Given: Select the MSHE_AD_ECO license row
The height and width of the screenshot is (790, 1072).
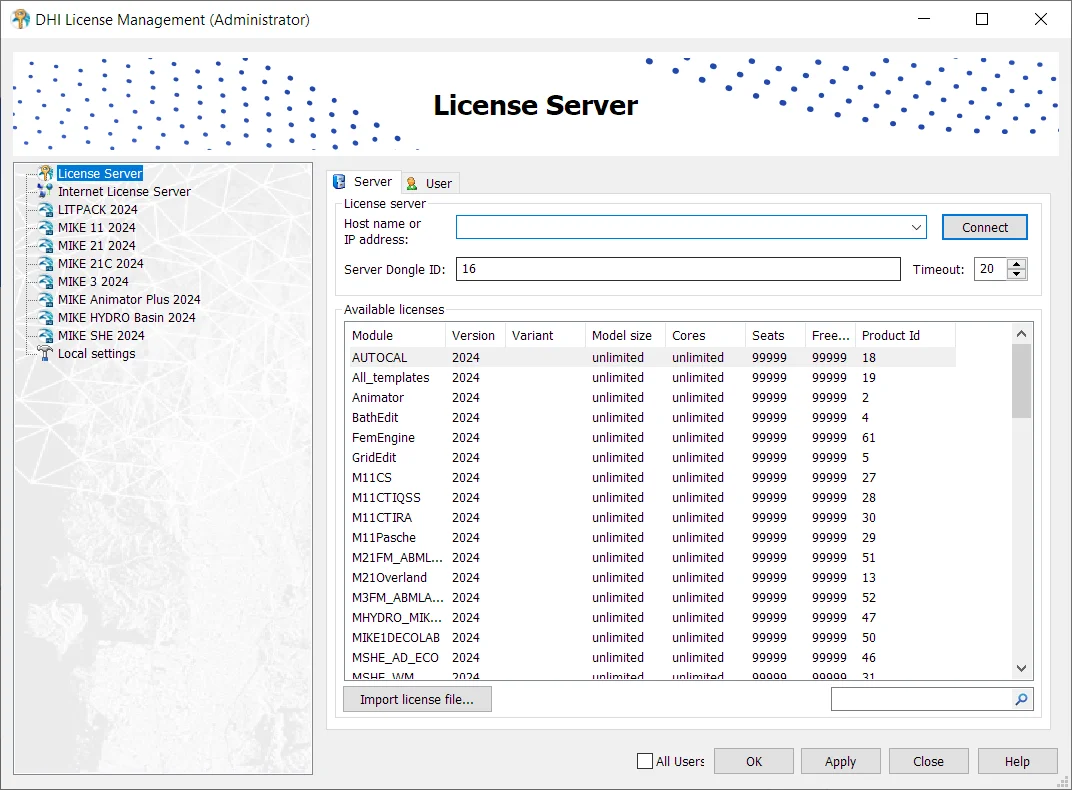Looking at the screenshot, I should 650,657.
